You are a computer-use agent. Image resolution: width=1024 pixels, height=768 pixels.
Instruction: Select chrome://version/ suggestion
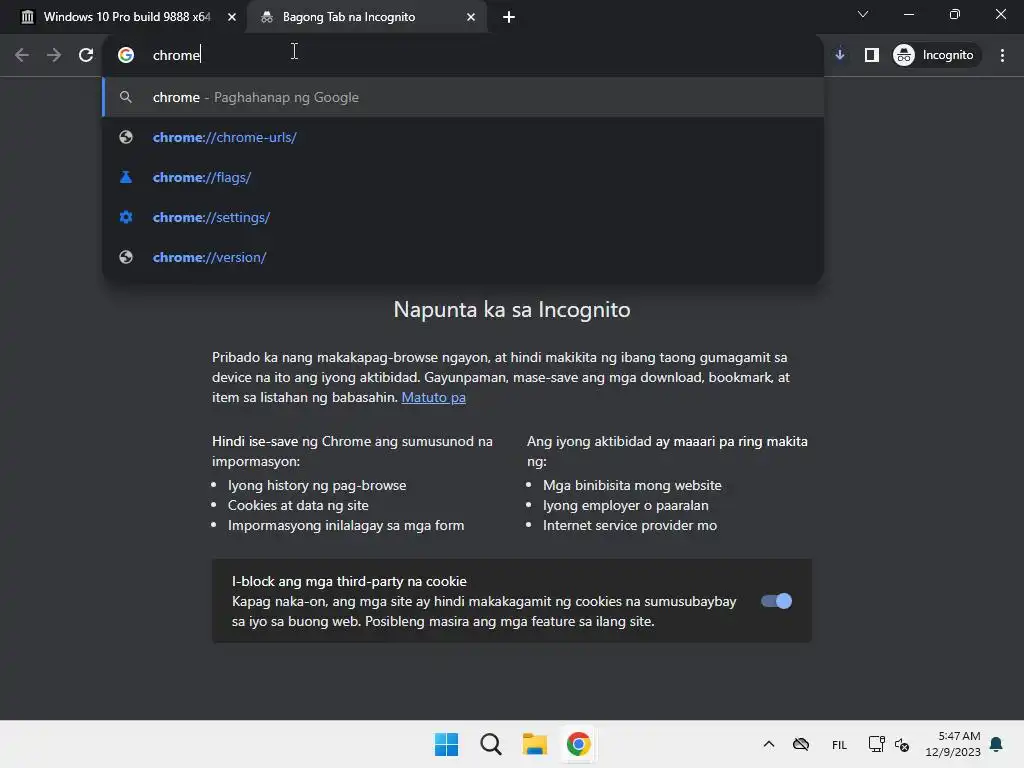[x=463, y=257]
